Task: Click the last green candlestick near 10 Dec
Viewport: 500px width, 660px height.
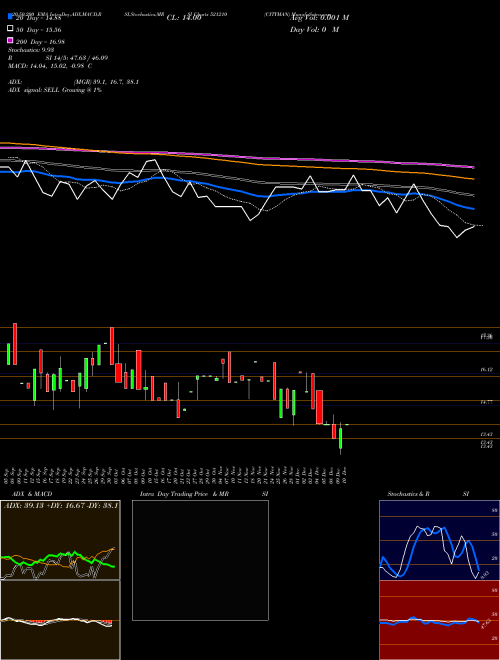Action: pyautogui.click(x=340, y=438)
